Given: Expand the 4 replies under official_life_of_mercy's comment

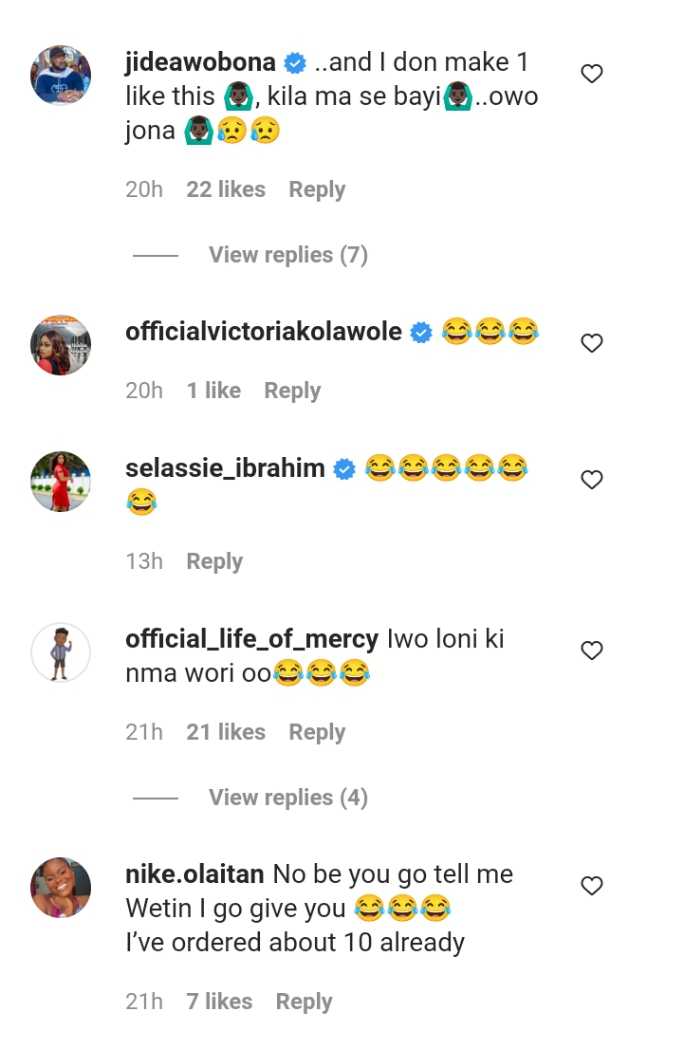Looking at the screenshot, I should pyautogui.click(x=288, y=797).
